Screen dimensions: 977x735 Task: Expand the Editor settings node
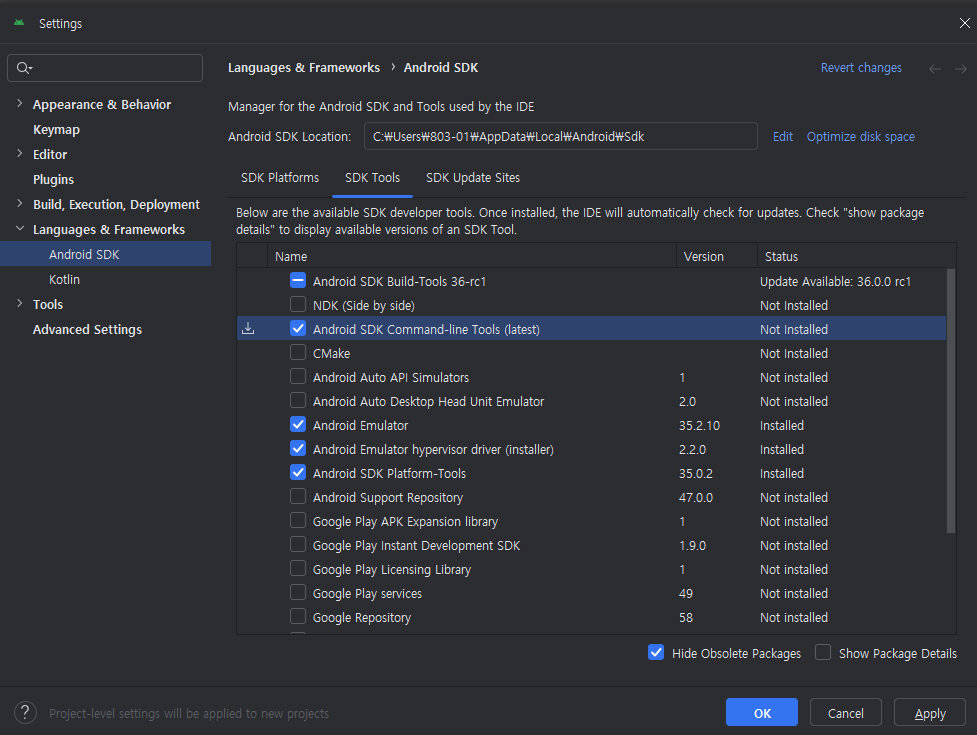tap(19, 154)
